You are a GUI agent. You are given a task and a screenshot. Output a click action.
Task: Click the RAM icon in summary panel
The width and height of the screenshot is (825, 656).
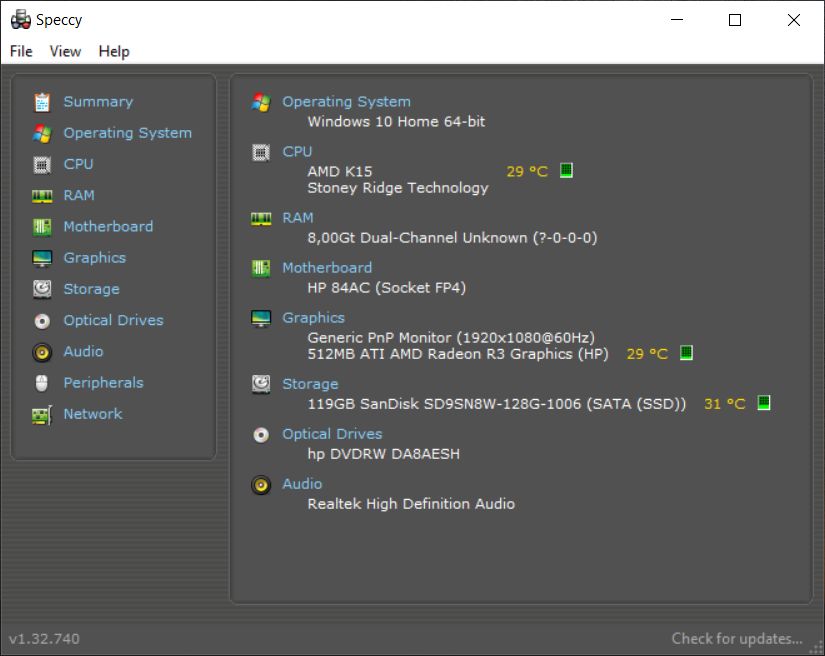pyautogui.click(x=261, y=219)
